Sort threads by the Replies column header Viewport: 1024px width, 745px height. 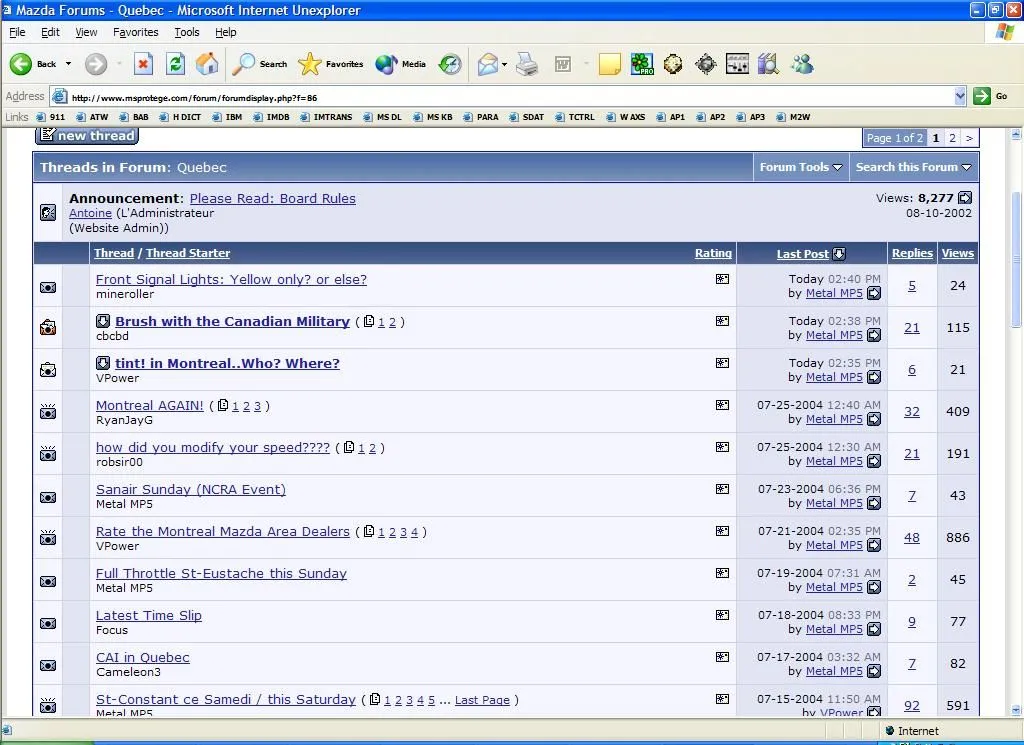912,253
